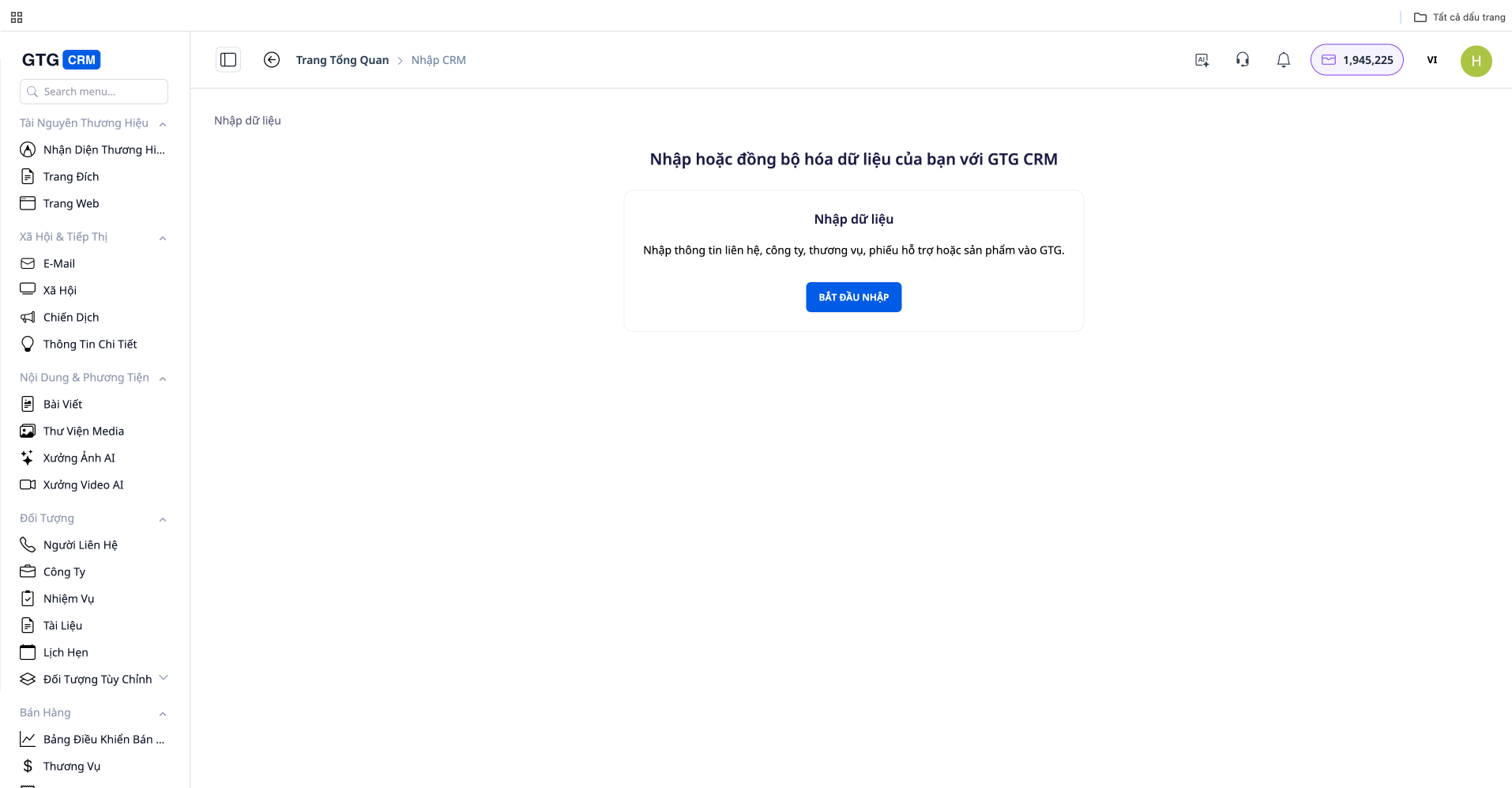Toggle the sidebar collapse button
Screen dimensions: 1512x788
click(228, 60)
